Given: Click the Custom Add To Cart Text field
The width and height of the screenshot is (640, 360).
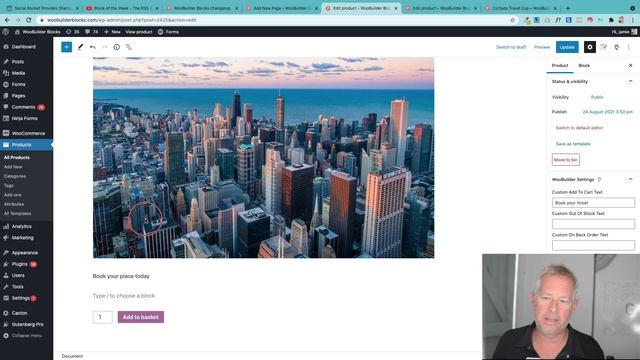Looking at the screenshot, I should tap(593, 202).
